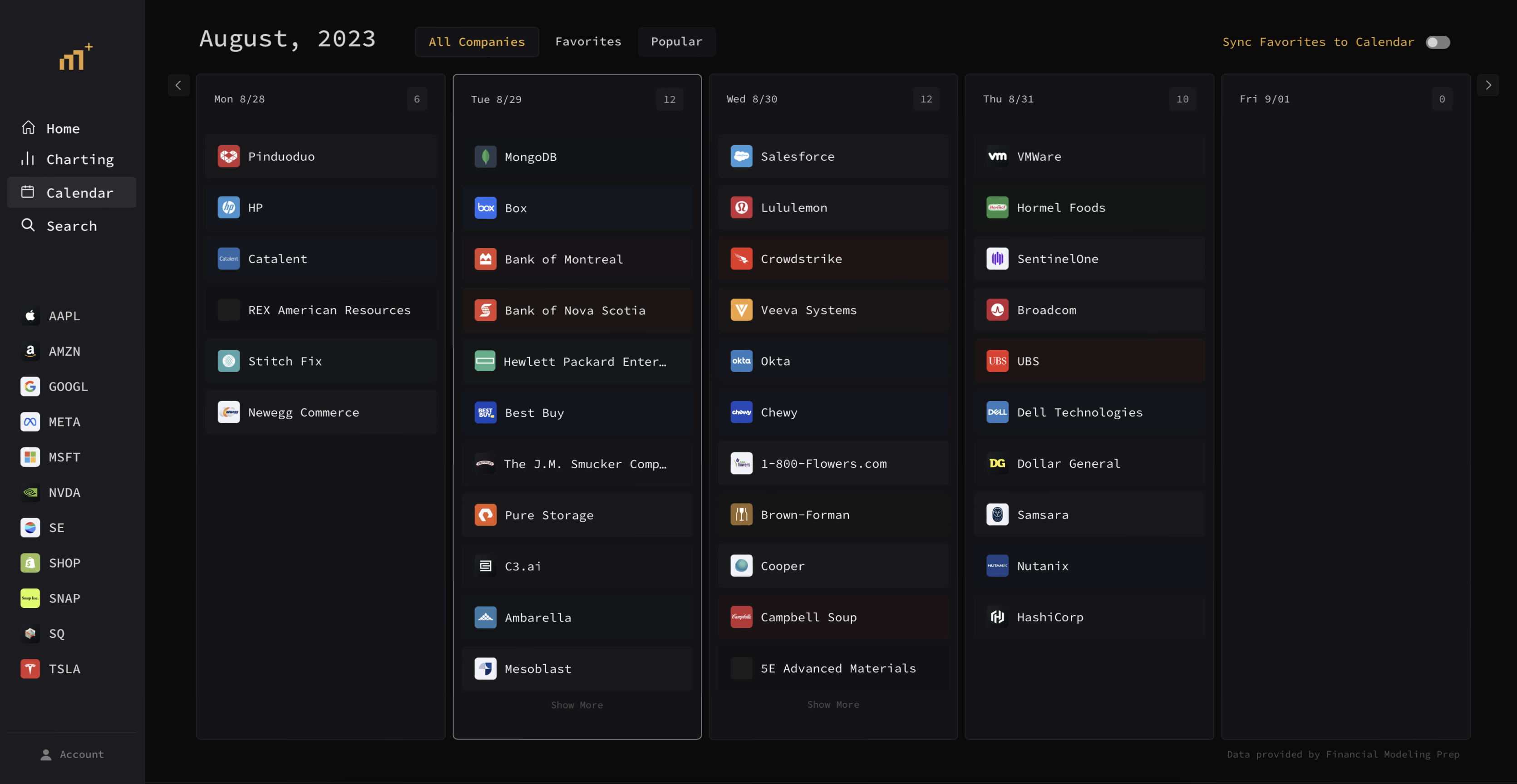Open the Campbell Soup entry

coord(832,617)
